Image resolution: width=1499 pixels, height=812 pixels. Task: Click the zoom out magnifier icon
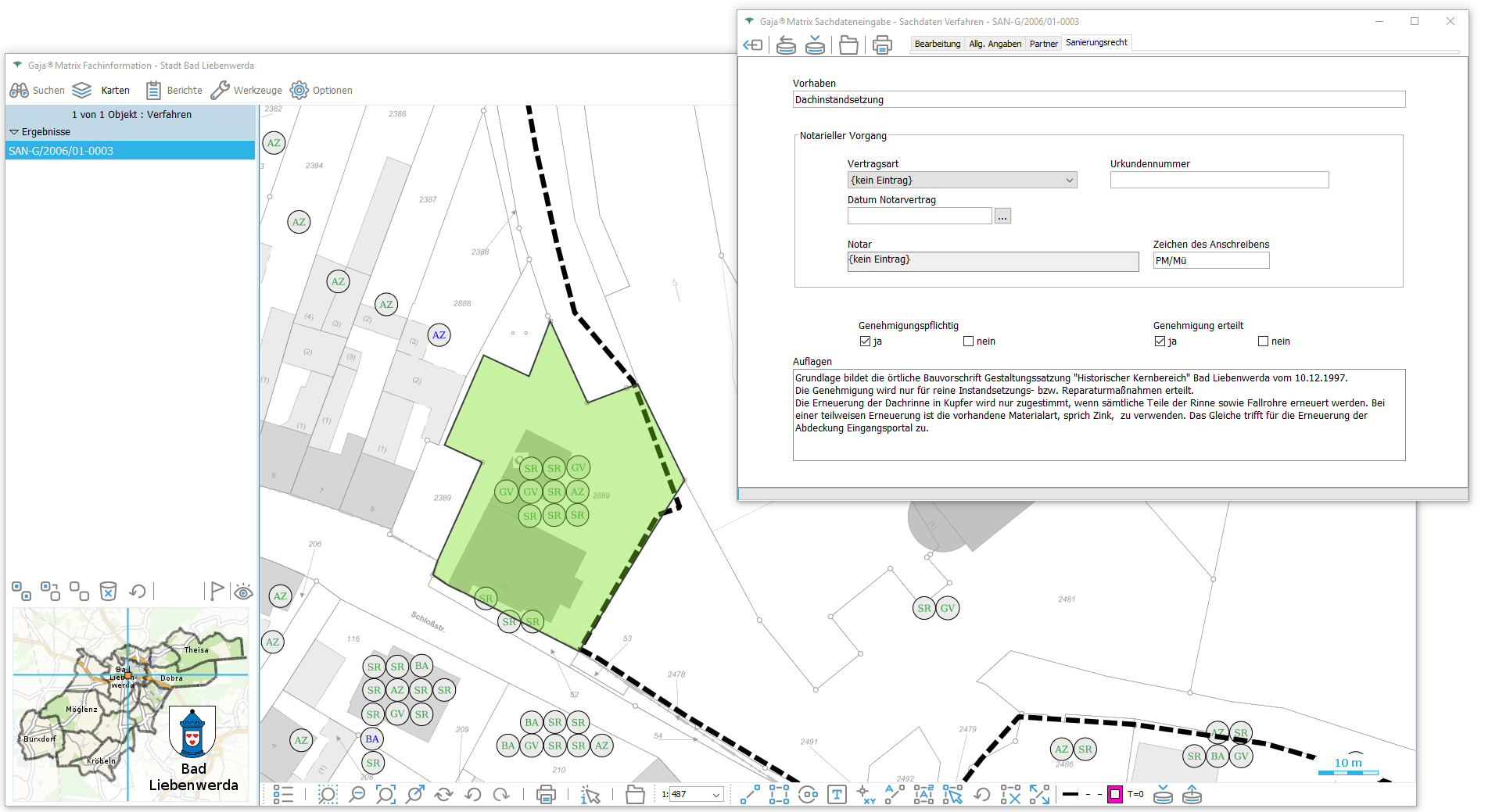coord(357,795)
